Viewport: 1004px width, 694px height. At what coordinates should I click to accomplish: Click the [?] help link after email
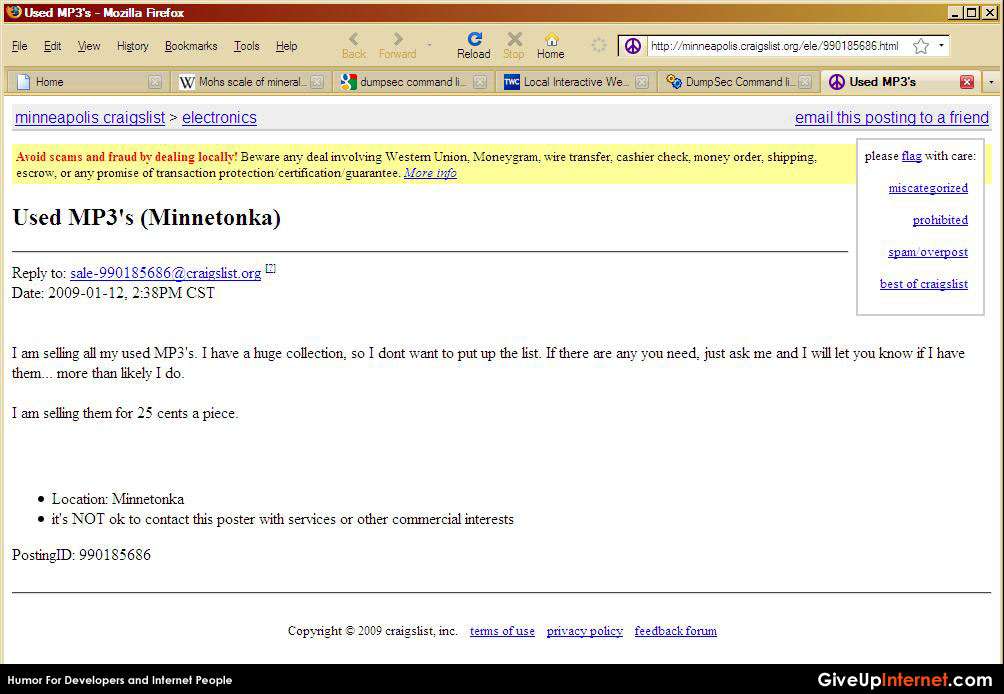pyautogui.click(x=271, y=268)
